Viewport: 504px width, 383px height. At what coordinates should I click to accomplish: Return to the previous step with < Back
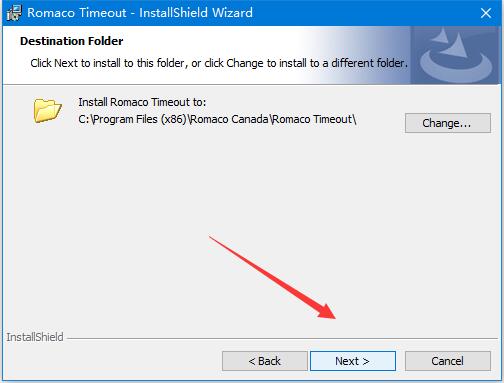(x=265, y=361)
